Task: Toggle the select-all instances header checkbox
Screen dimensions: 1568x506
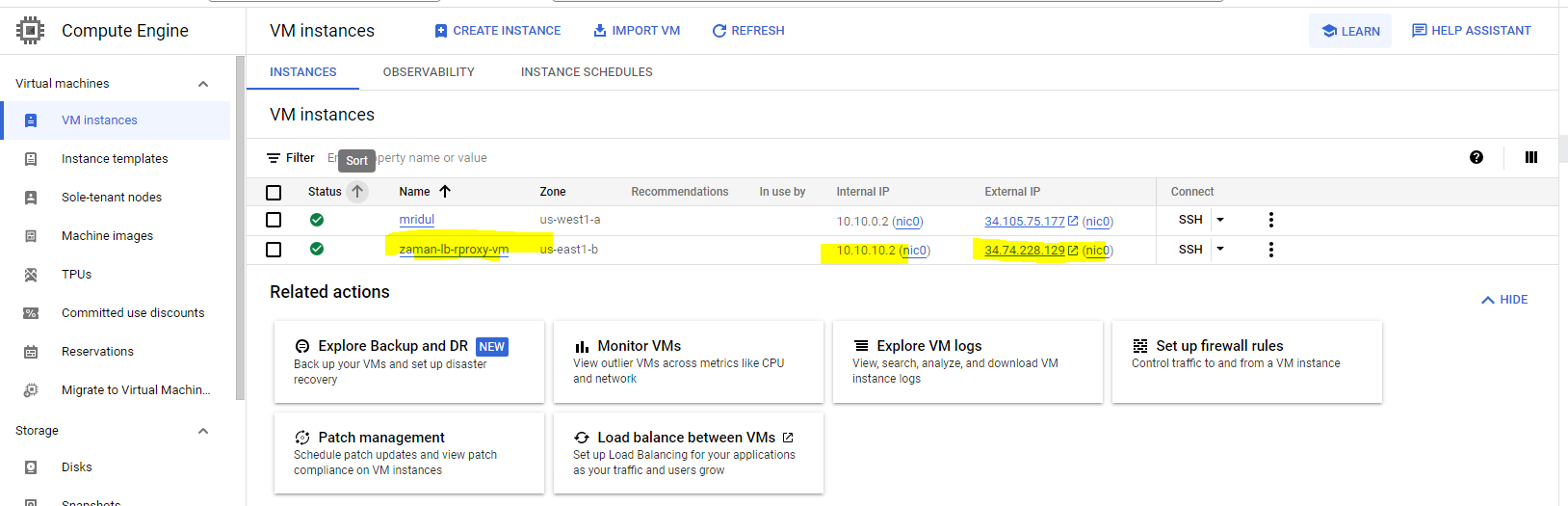Action: [x=274, y=192]
